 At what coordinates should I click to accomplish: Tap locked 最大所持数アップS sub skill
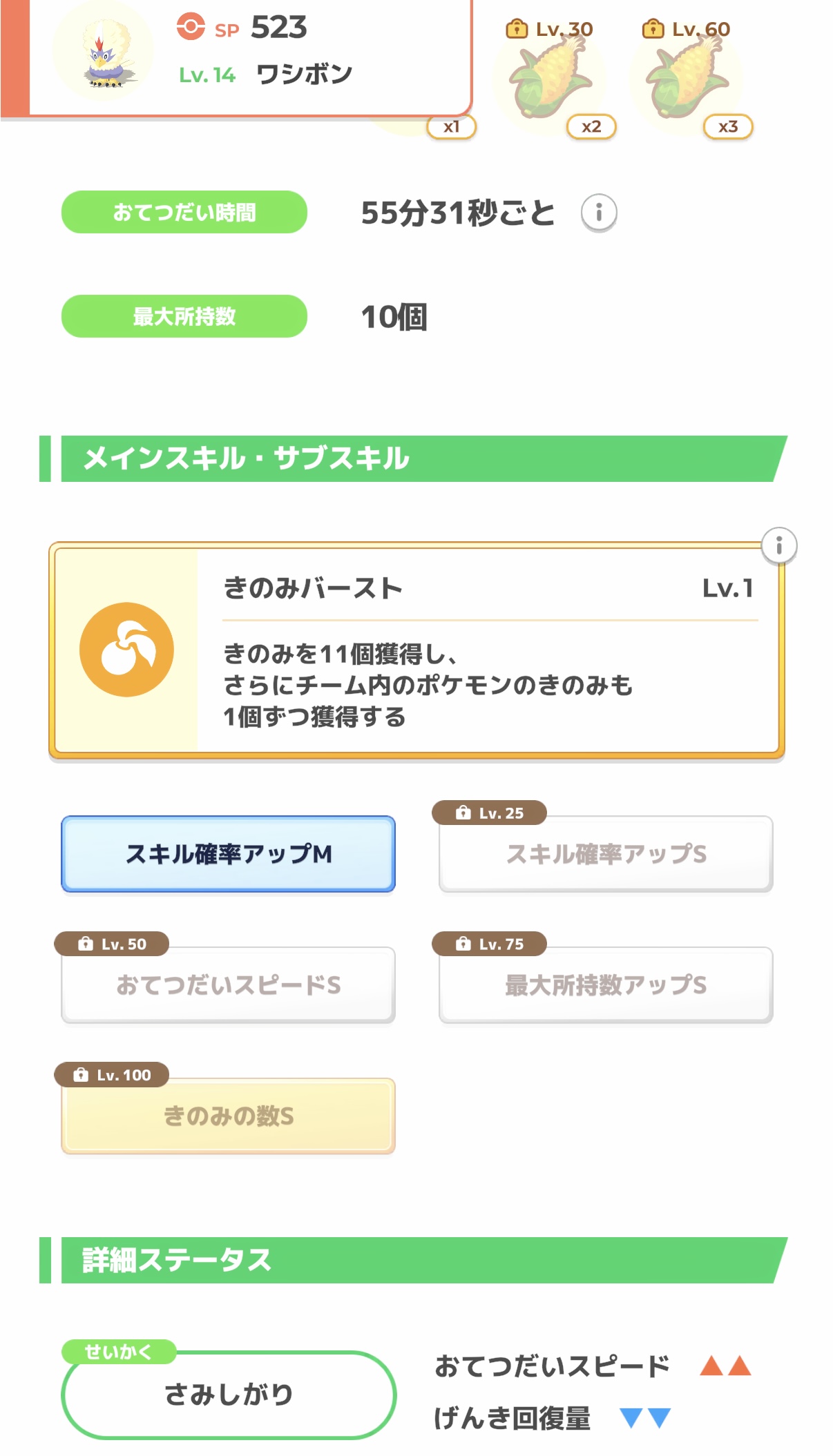coord(606,985)
